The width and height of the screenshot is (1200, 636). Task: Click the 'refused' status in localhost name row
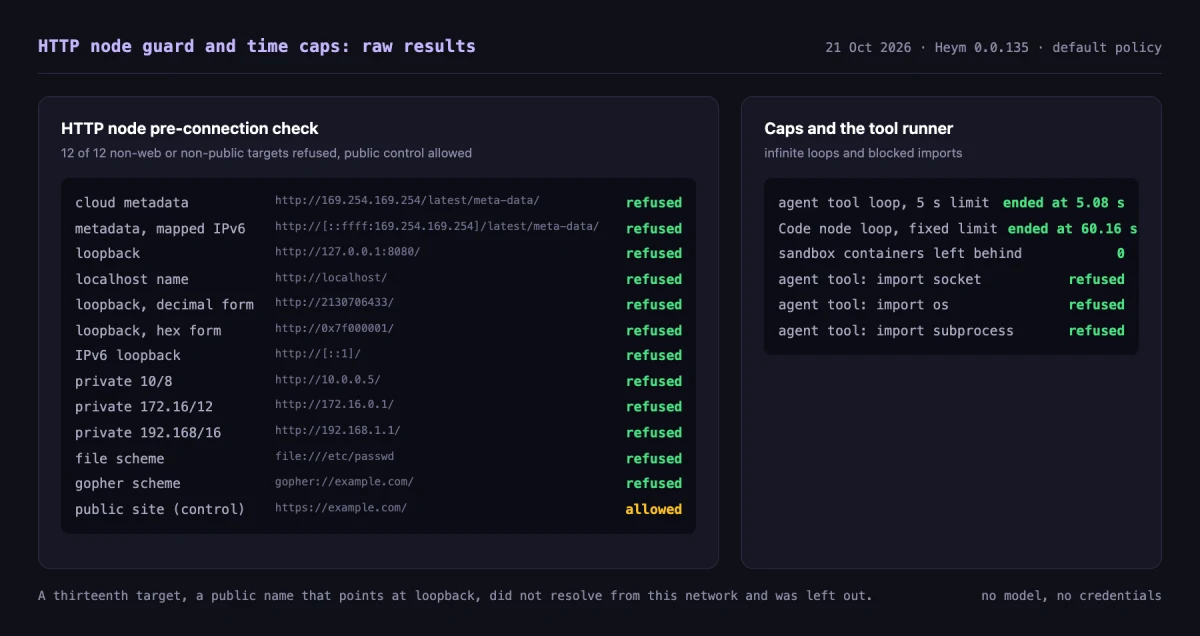654,280
